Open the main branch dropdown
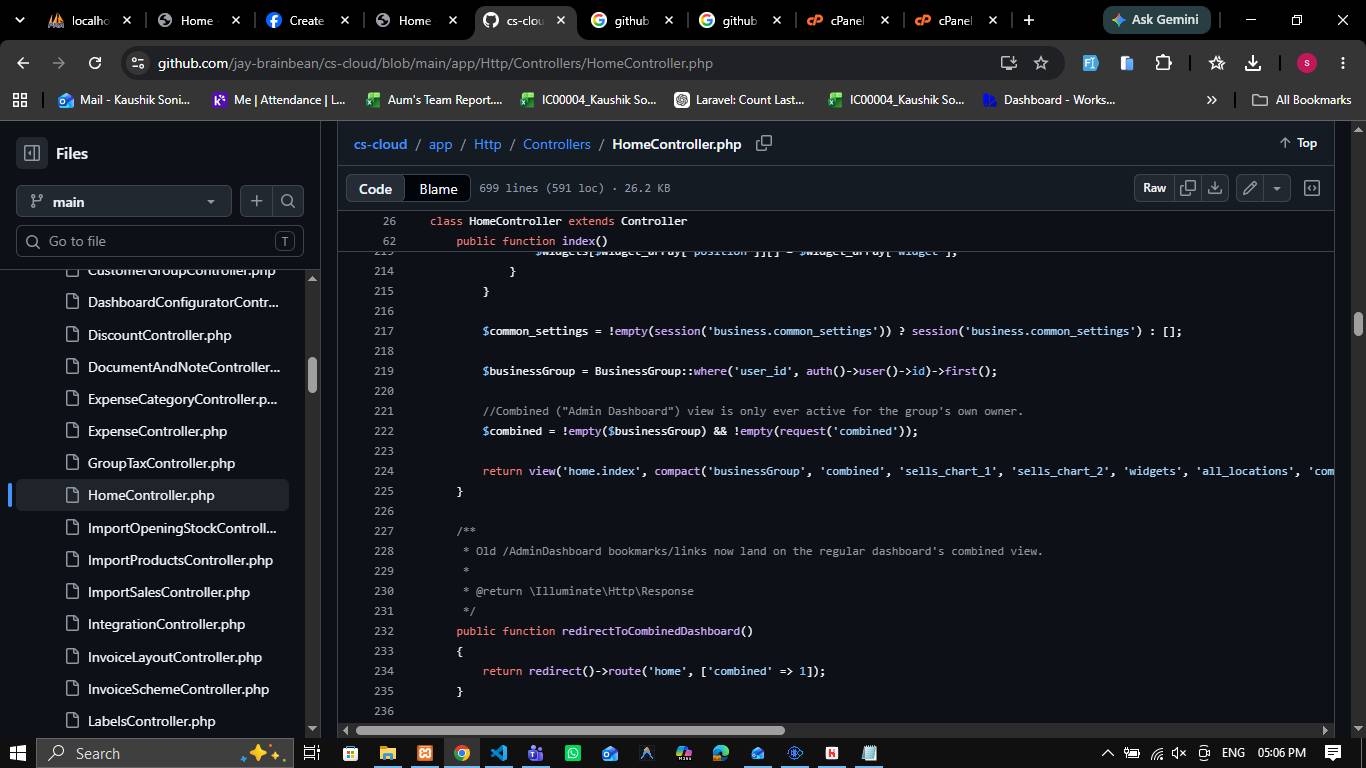Image resolution: width=1366 pixels, height=768 pixels. pos(124,201)
